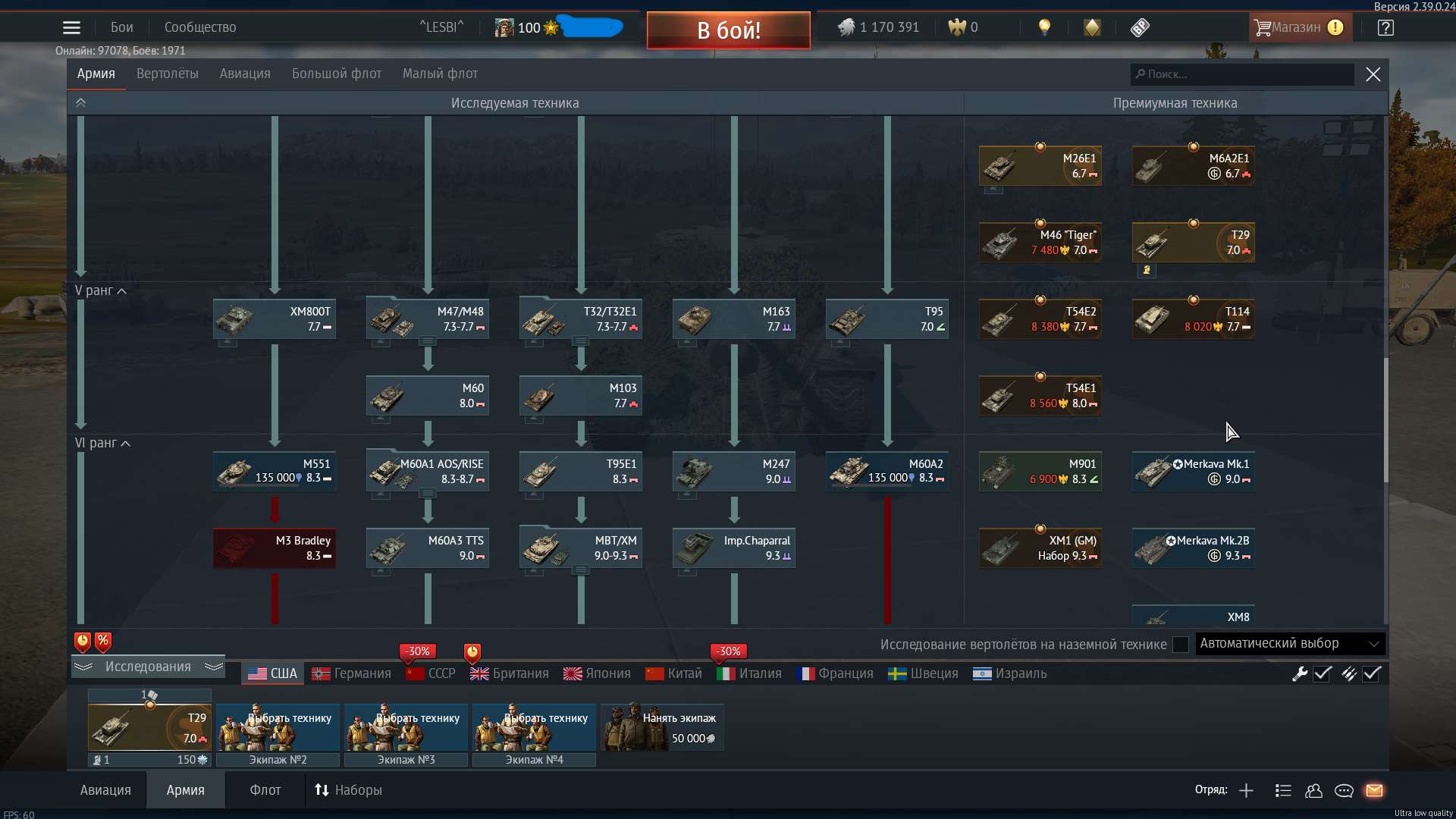Click the shop cart icon in Магазин
The width and height of the screenshot is (1456, 819).
(1262, 27)
